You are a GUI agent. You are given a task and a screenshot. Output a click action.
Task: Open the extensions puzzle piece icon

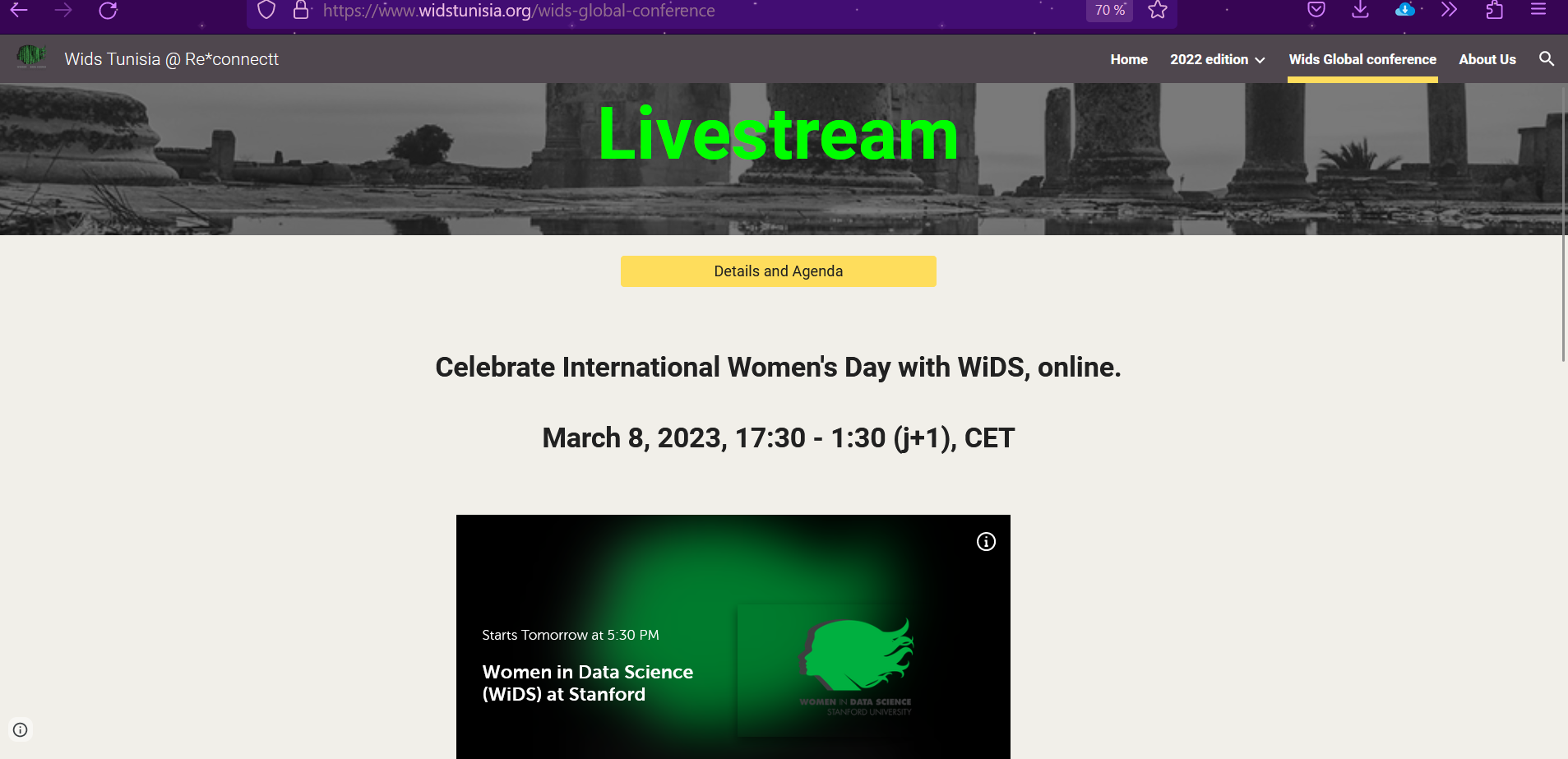(x=1494, y=10)
